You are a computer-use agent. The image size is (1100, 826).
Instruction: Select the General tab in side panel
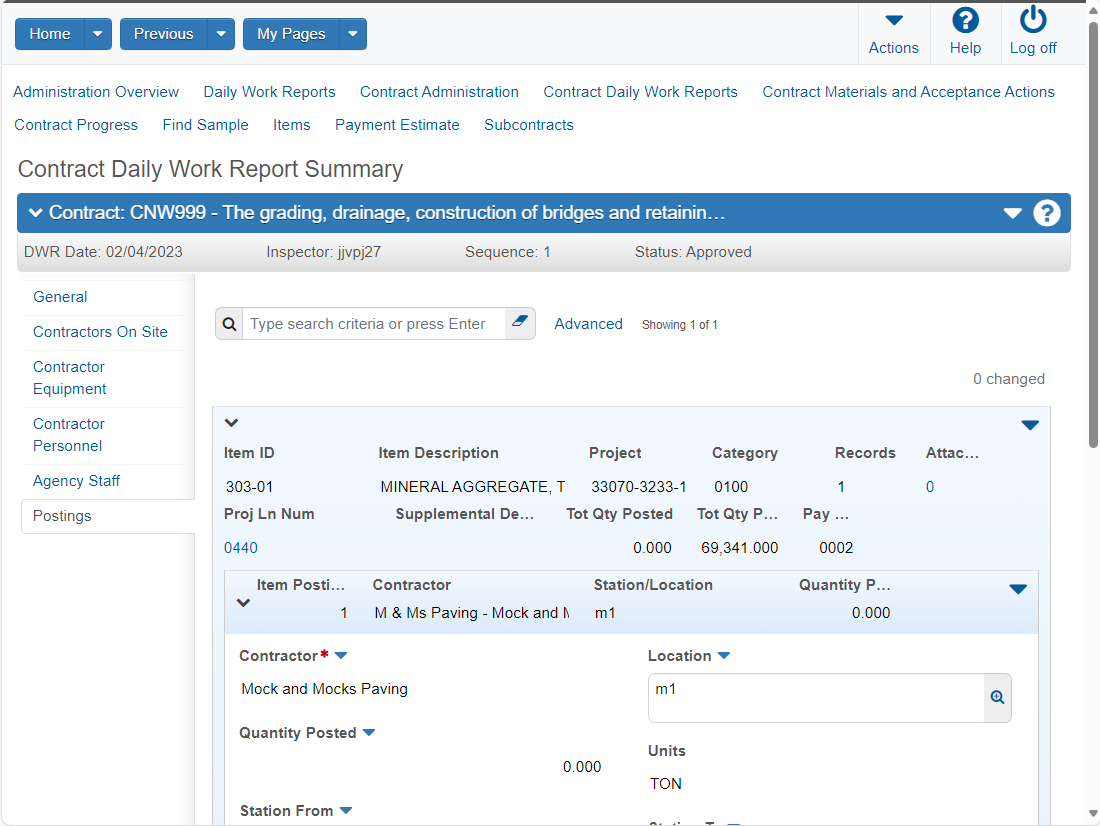60,297
